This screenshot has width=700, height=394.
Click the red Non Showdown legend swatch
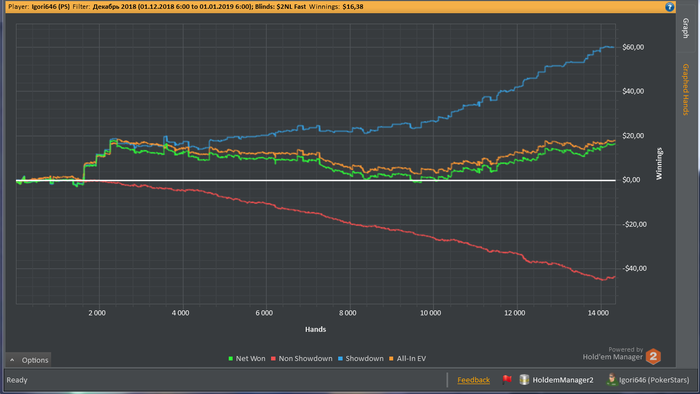tap(273, 359)
